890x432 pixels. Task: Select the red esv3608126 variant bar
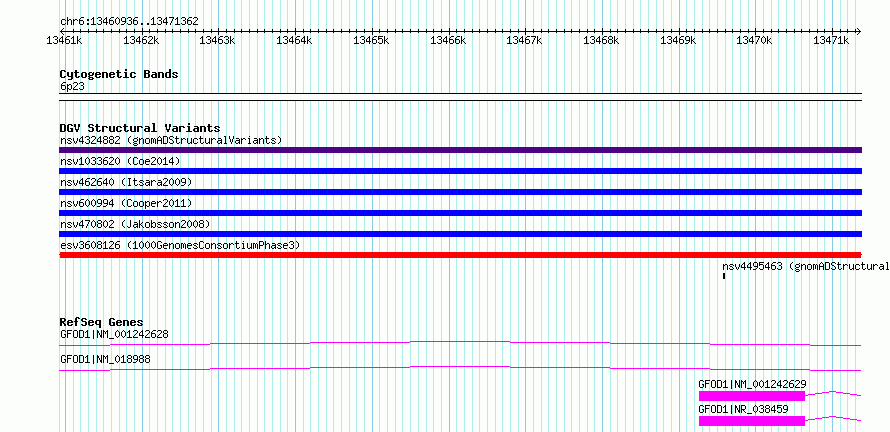[x=460, y=255]
